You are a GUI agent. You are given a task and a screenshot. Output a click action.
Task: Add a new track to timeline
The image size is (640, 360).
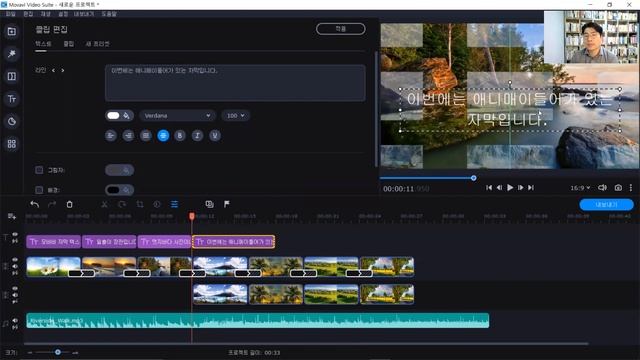pos(11,216)
